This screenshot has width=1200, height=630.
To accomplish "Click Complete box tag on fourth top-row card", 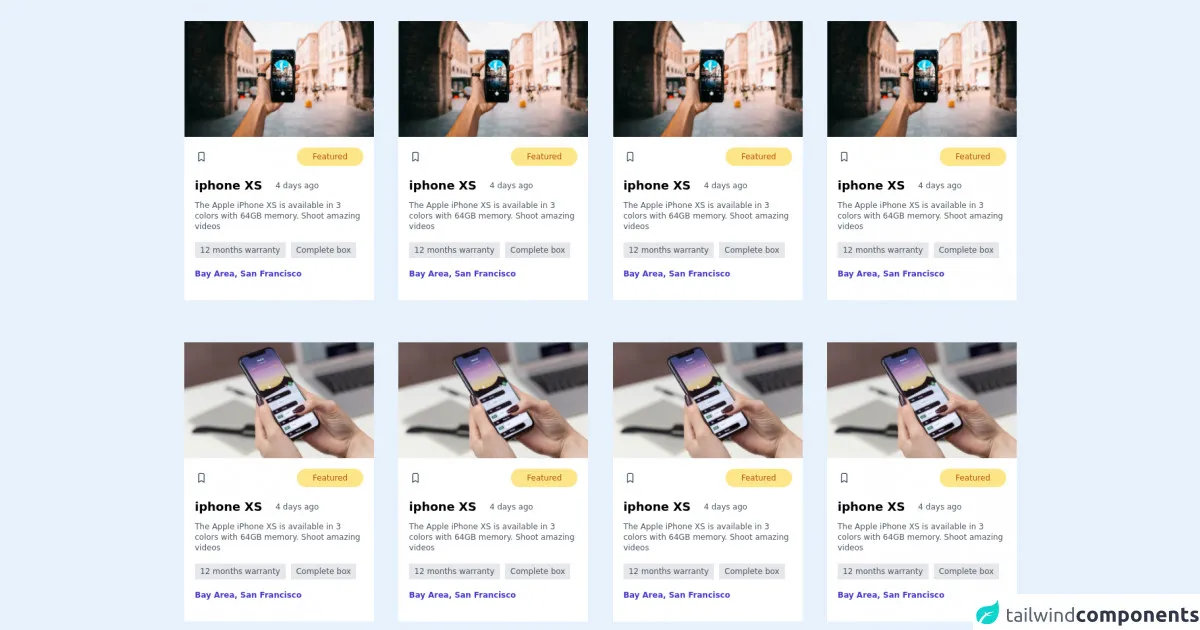I will [x=966, y=250].
